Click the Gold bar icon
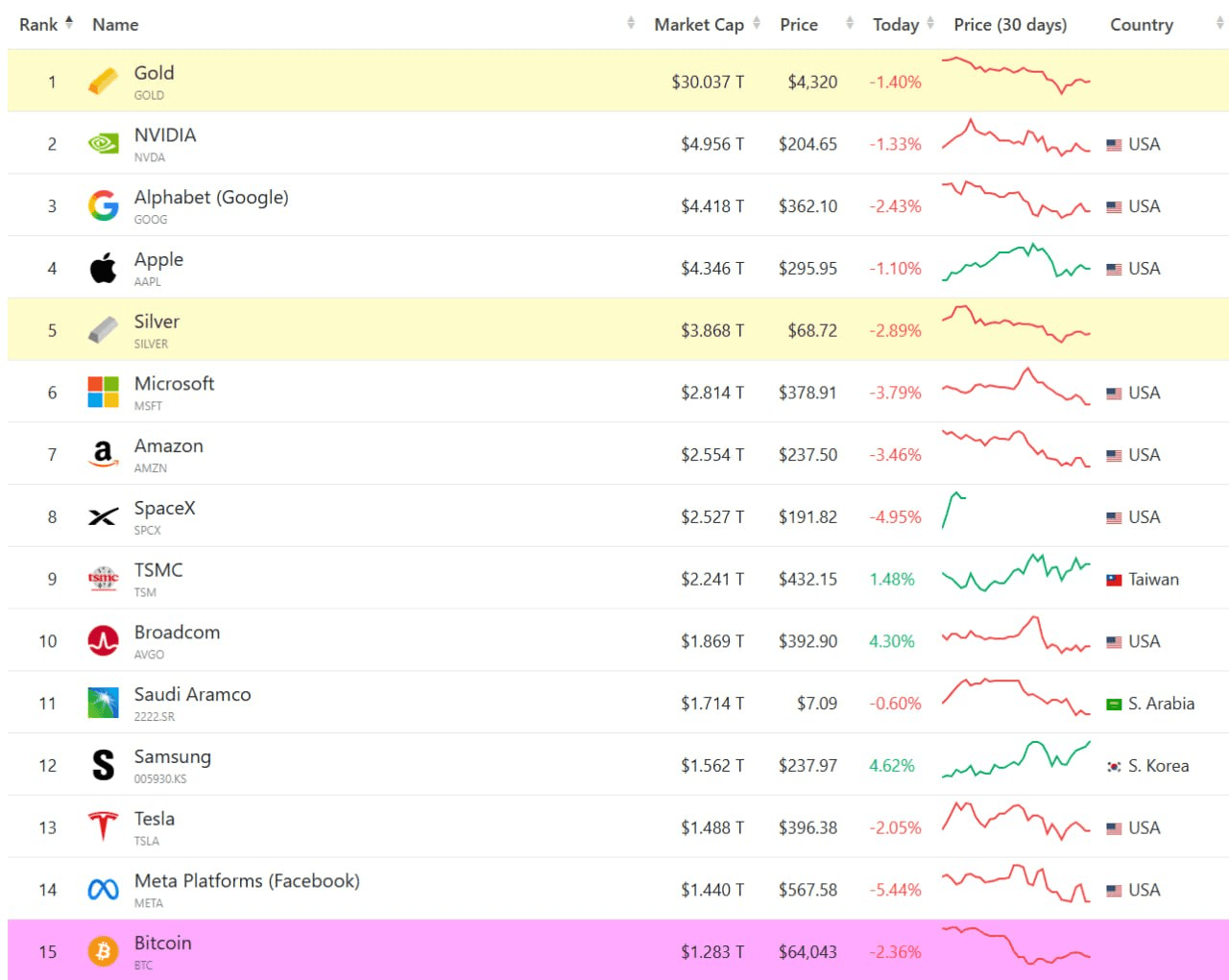 point(103,82)
